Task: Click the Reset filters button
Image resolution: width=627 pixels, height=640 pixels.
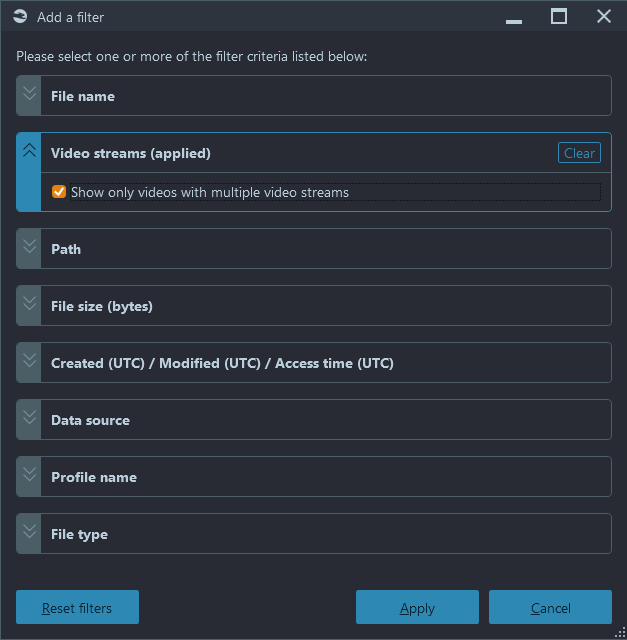Action: (78, 607)
